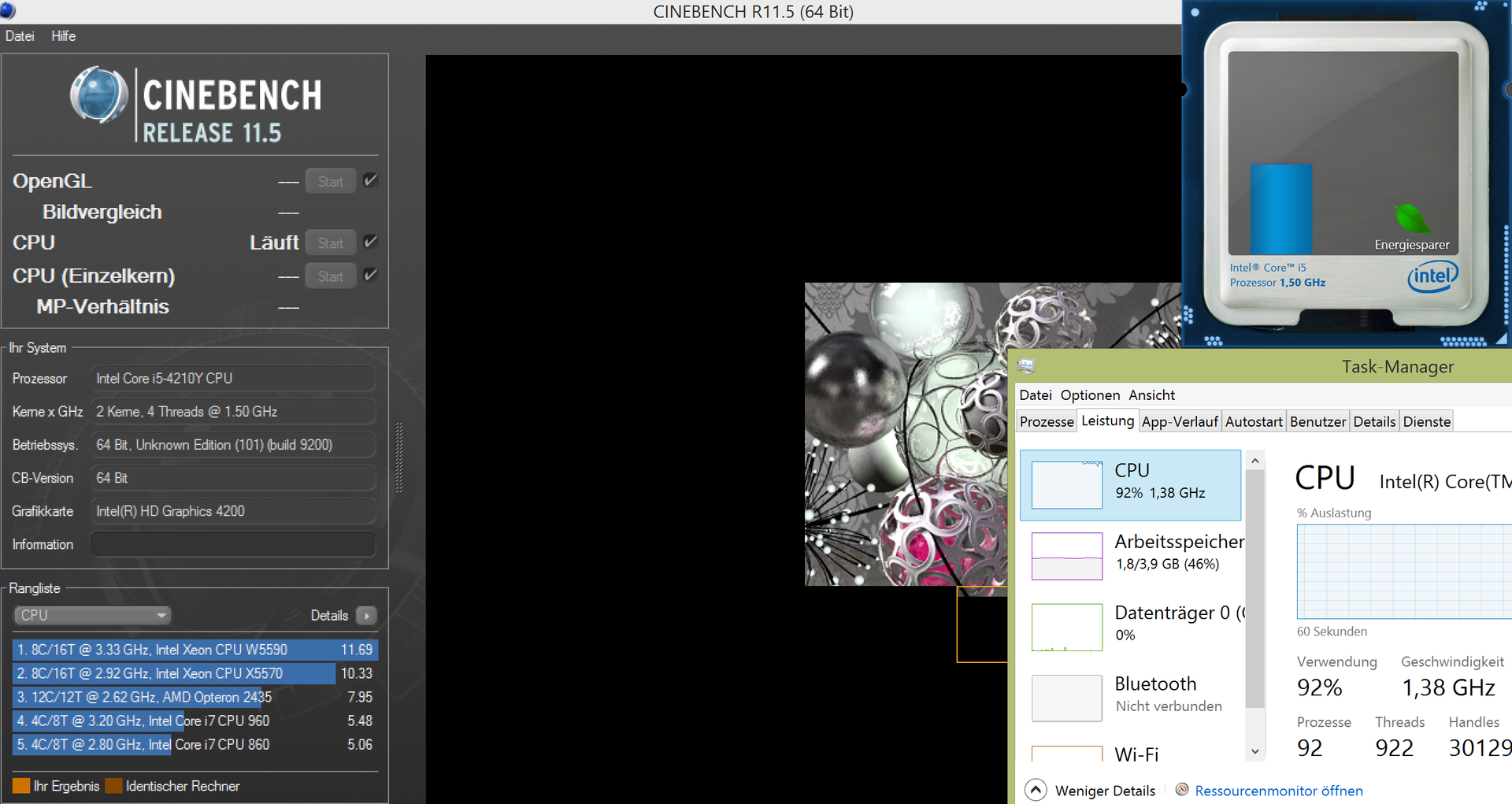Viewport: 1512px width, 804px height.
Task: Select ranking row AMD Opteron 2435
Action: [195, 697]
